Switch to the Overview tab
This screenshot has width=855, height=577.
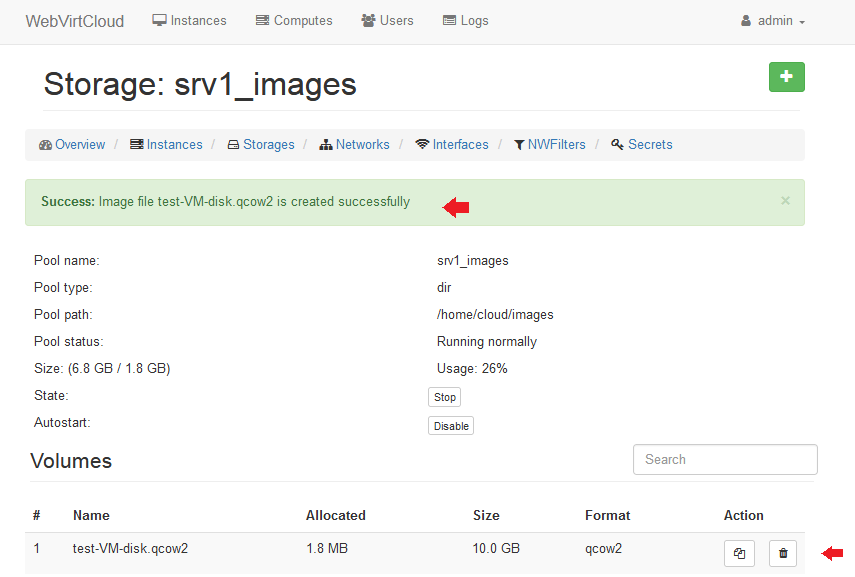click(72, 145)
